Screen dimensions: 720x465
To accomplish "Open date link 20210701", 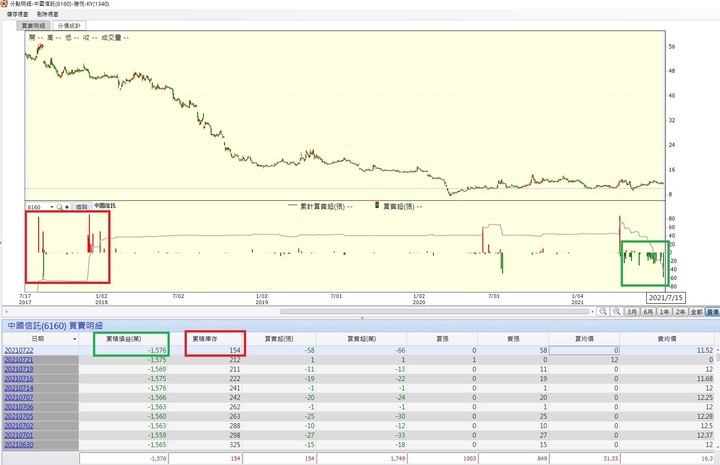I will (19, 435).
